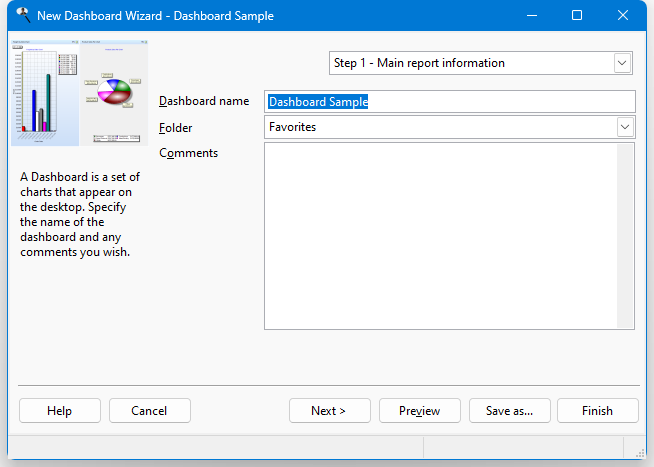Click into the Dashboard name text field

(x=450, y=102)
